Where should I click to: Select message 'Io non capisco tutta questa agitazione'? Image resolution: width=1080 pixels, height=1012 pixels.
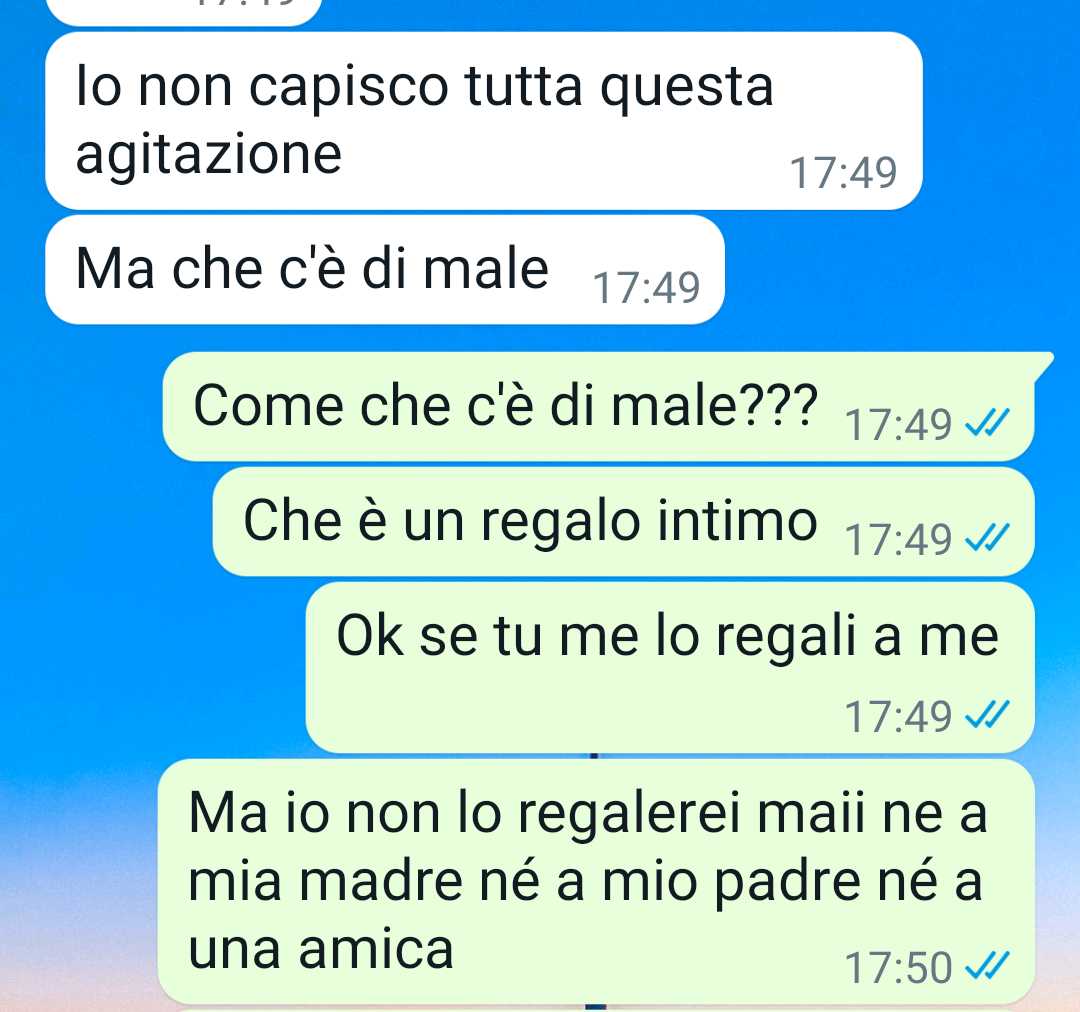click(484, 121)
